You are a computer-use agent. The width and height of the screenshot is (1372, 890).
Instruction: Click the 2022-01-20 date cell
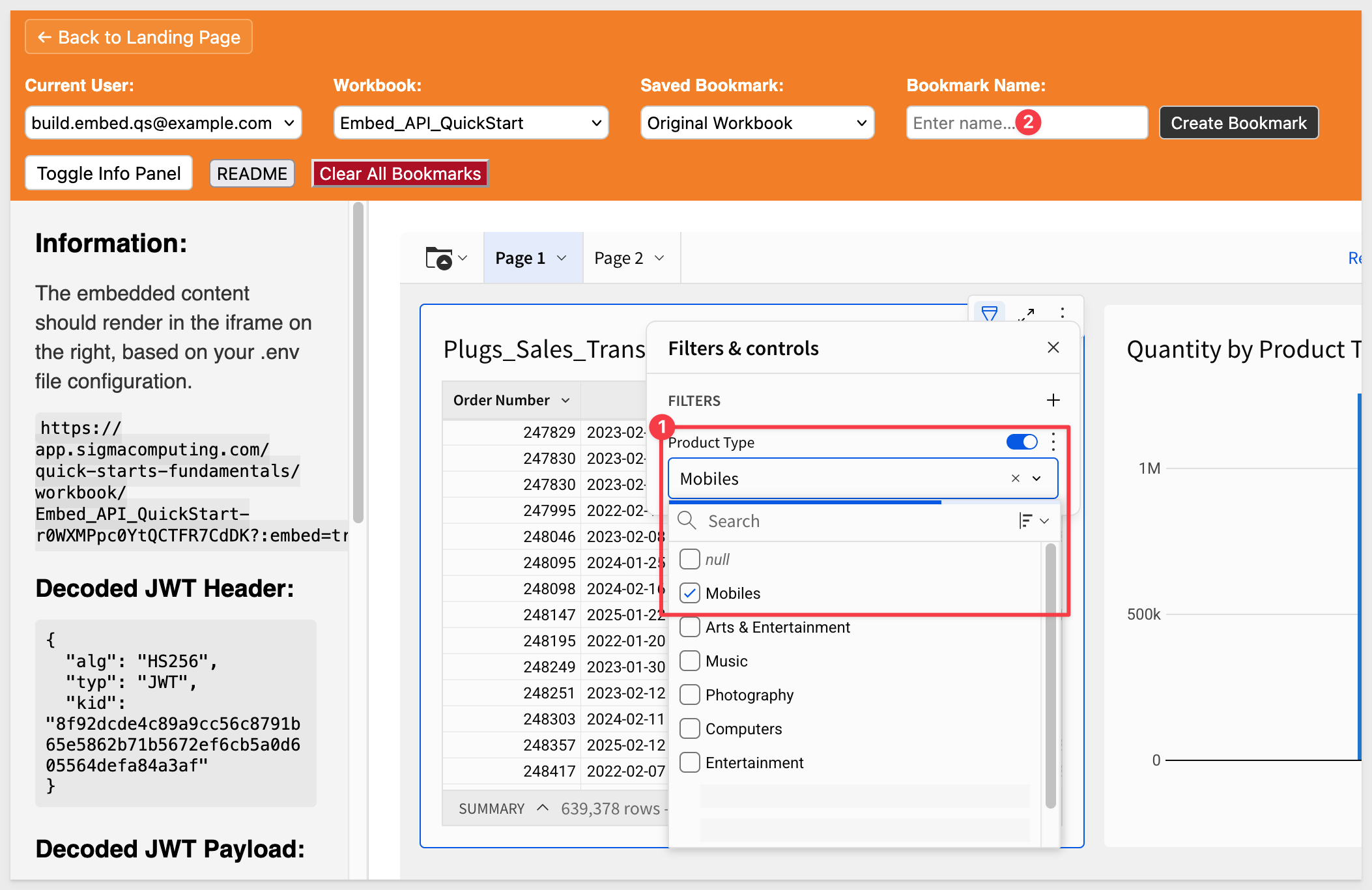(x=625, y=640)
